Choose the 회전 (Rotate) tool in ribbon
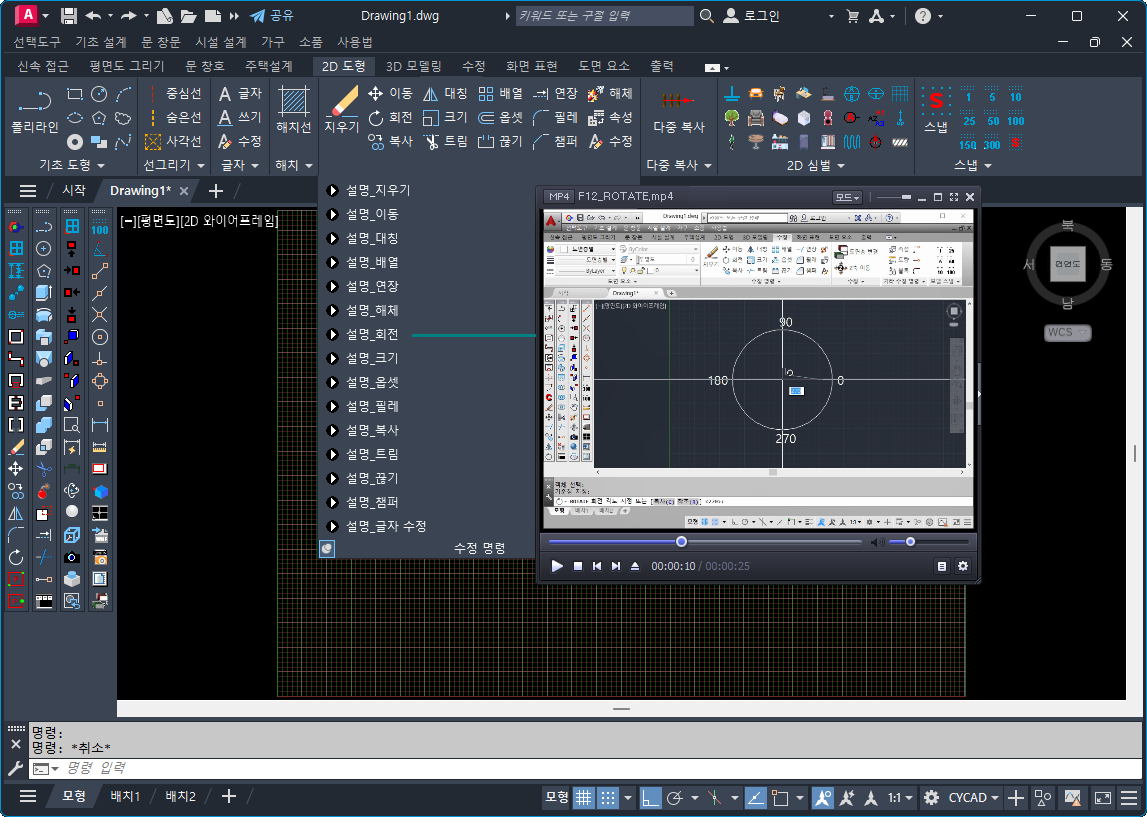Viewport: 1147px width, 817px height. click(390, 118)
